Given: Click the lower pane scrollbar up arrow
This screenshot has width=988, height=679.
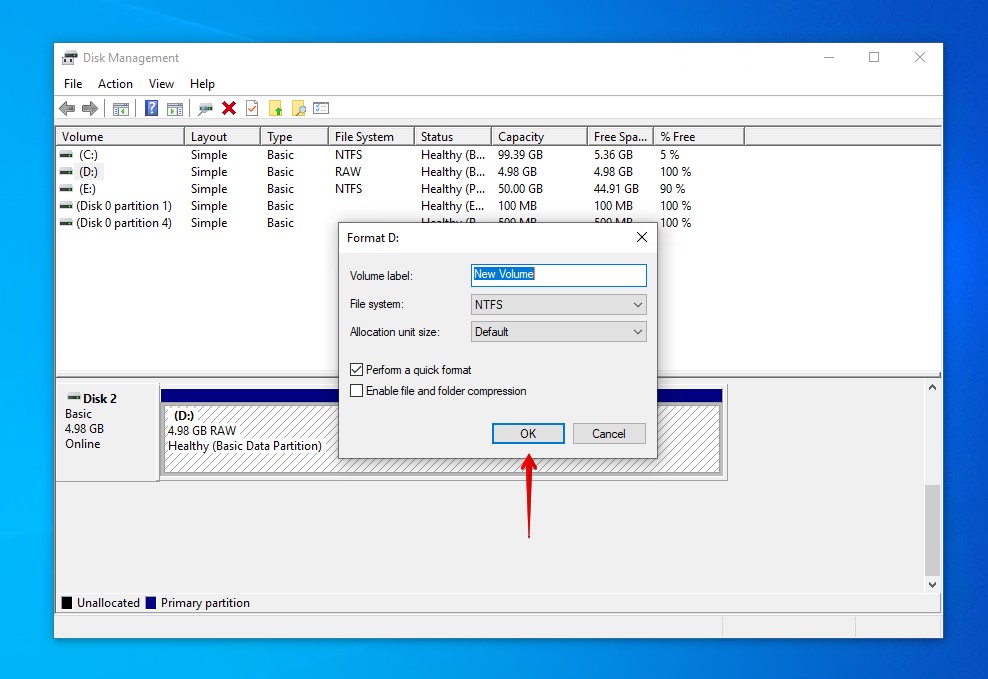Looking at the screenshot, I should [x=933, y=387].
